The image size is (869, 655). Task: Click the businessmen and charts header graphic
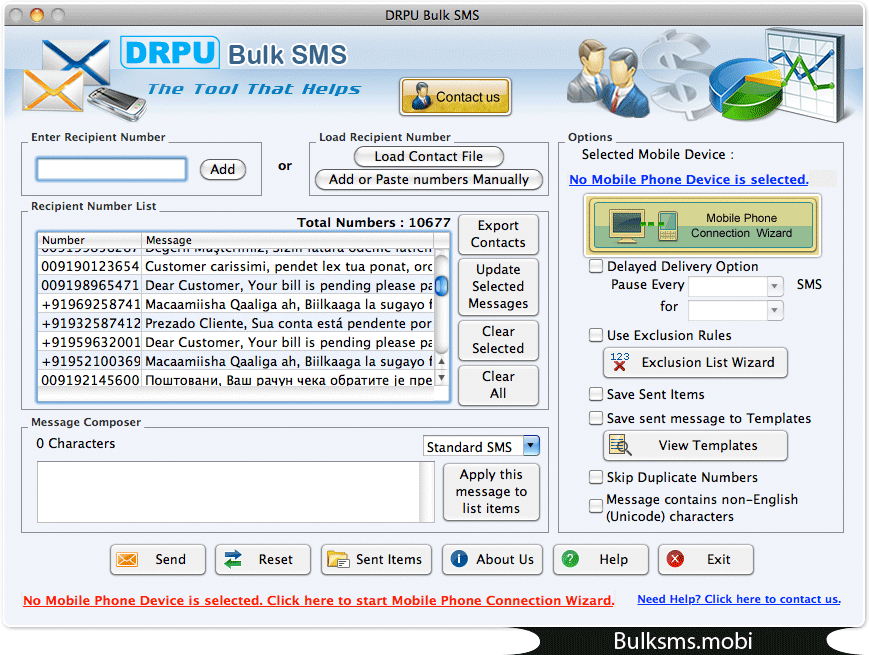(707, 75)
